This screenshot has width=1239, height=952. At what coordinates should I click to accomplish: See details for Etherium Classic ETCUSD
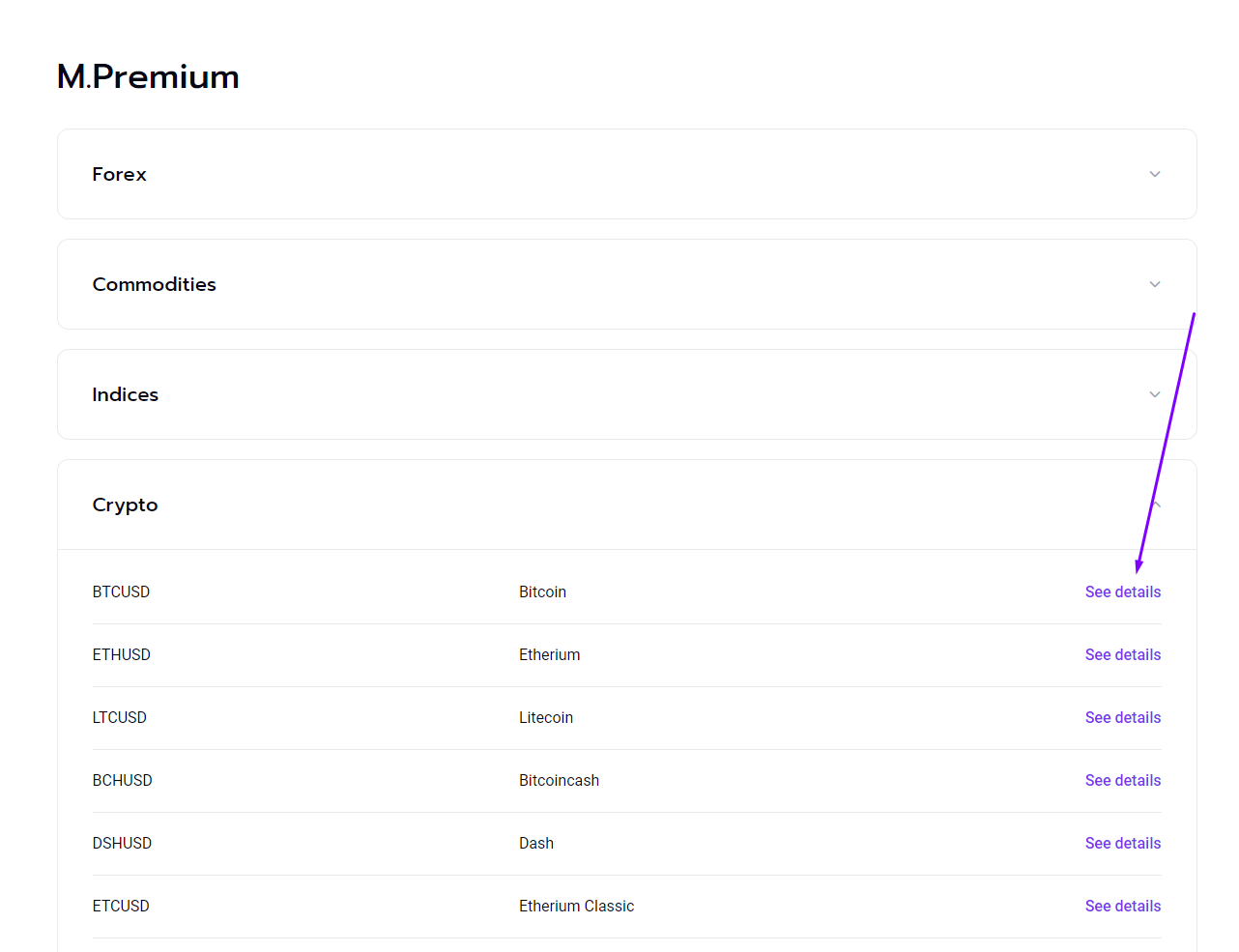(x=1123, y=906)
